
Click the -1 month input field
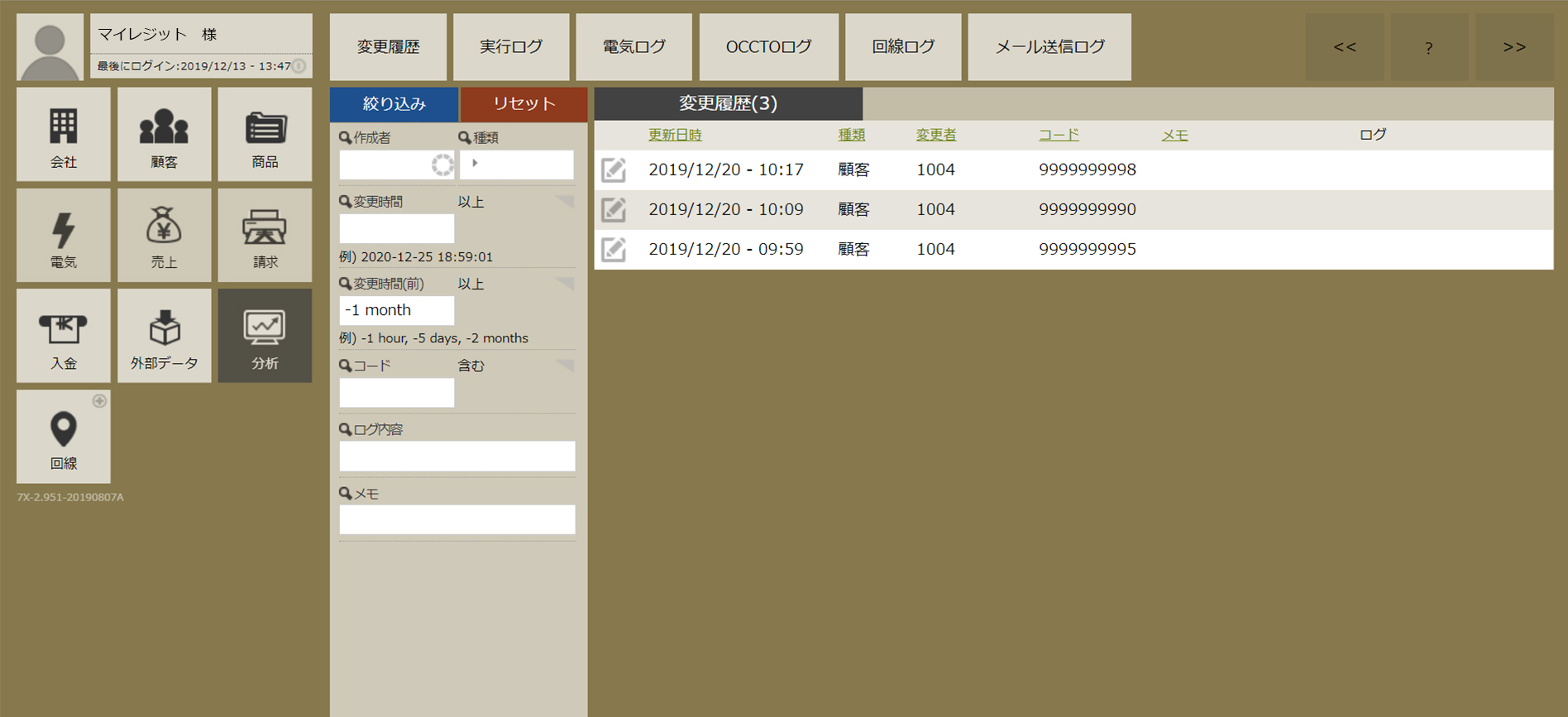pyautogui.click(x=397, y=310)
